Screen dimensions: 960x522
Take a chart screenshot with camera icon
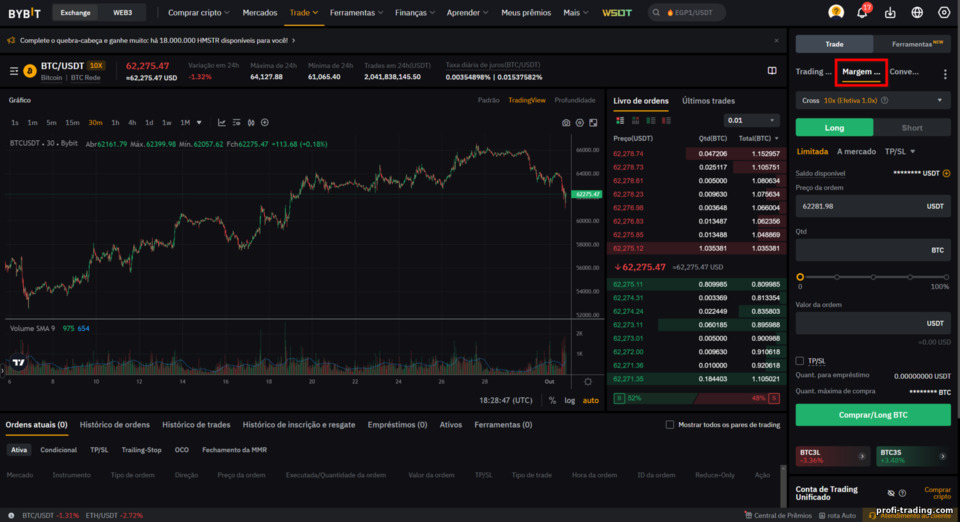tap(566, 123)
